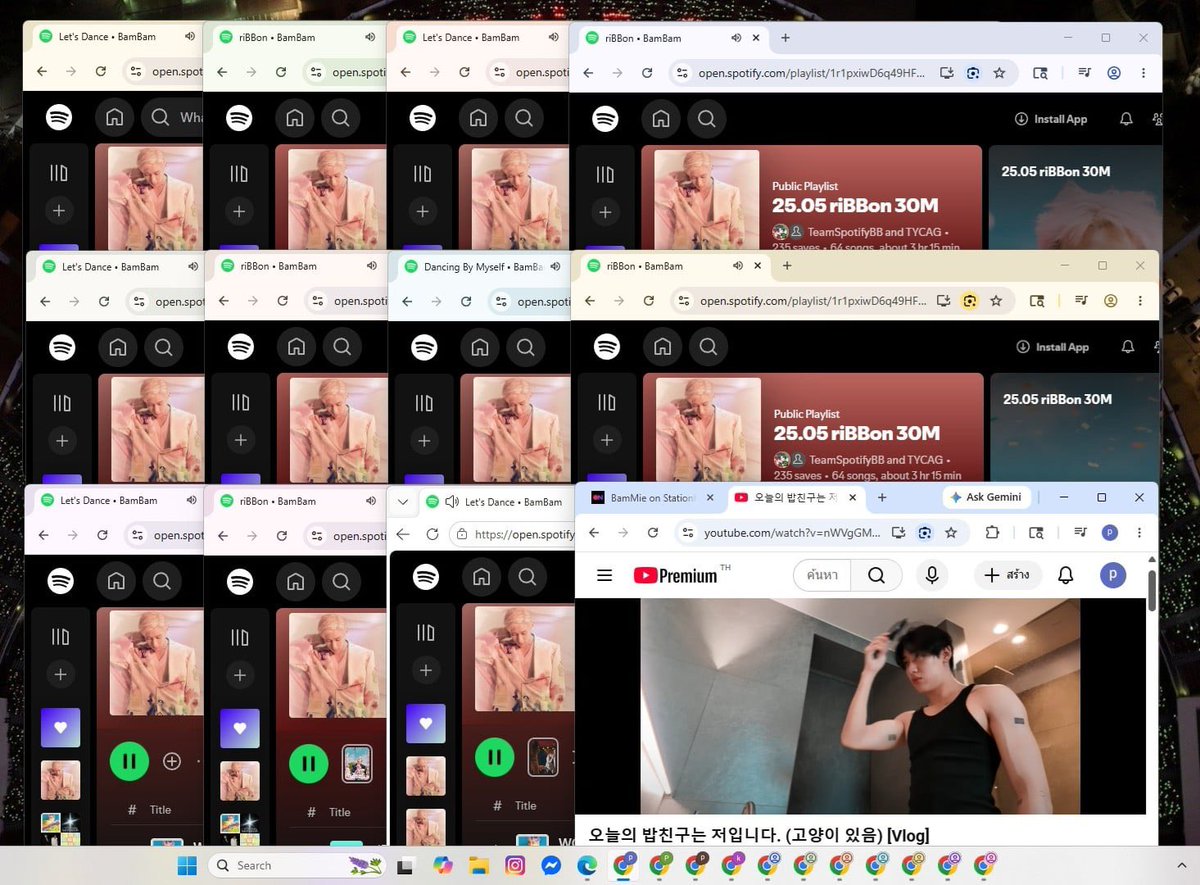
Task: Click cover thumbnail beside riBBon pause button
Action: tap(357, 764)
